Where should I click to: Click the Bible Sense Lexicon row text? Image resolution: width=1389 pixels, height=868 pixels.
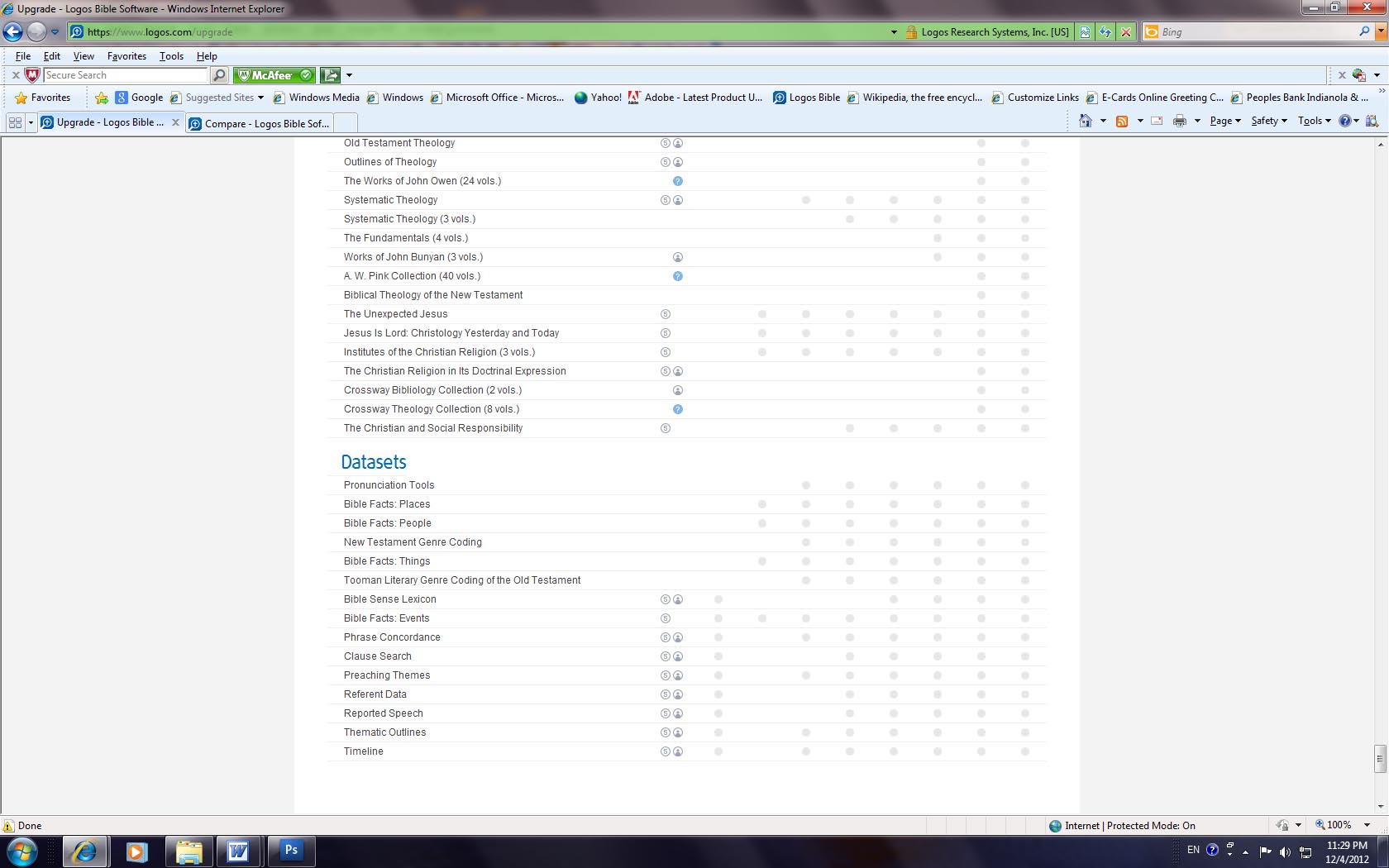389,599
